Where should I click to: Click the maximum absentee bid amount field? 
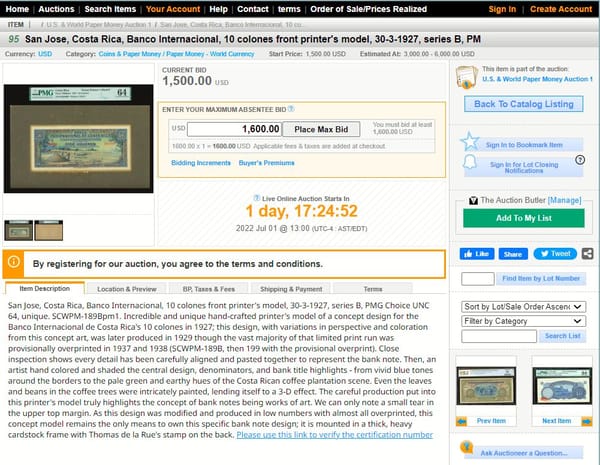point(234,129)
